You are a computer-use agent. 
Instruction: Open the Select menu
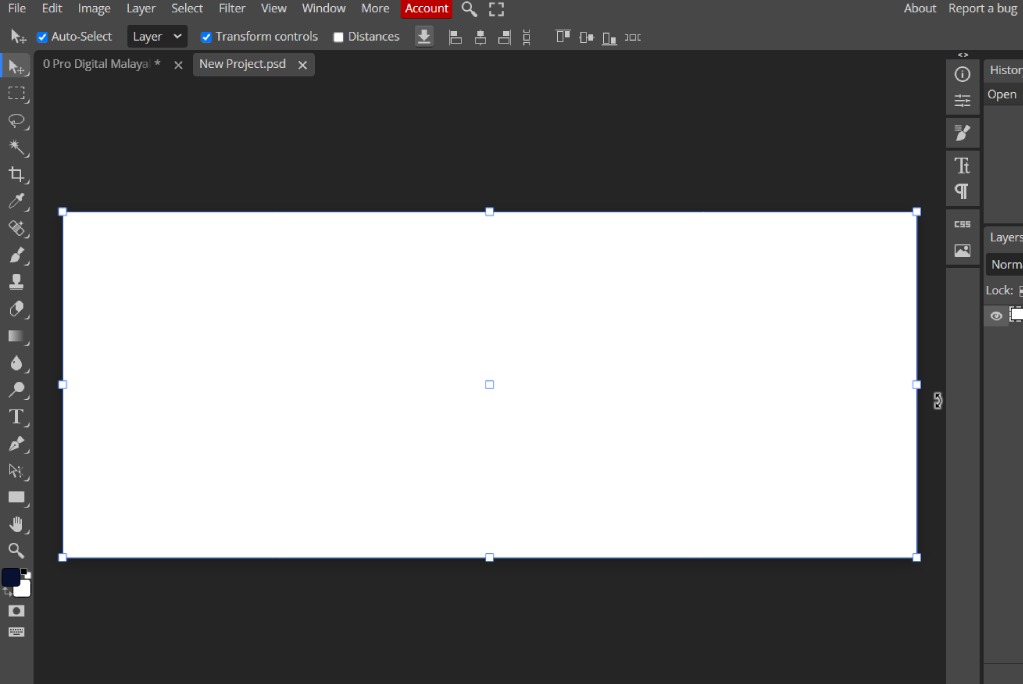(187, 8)
